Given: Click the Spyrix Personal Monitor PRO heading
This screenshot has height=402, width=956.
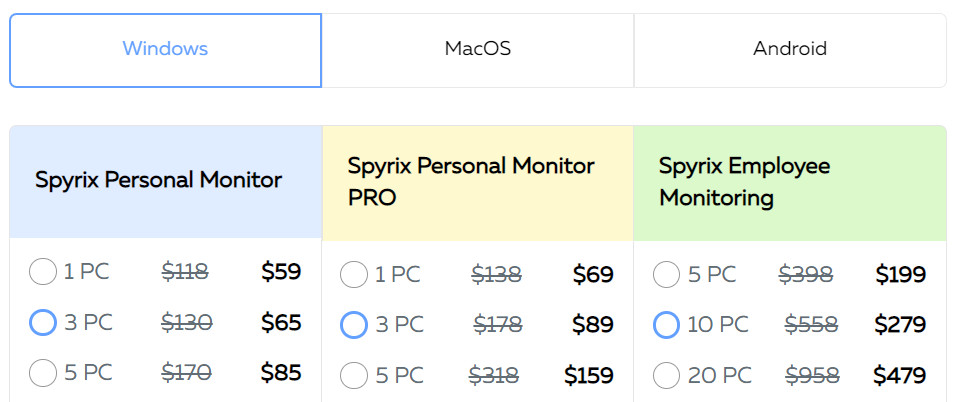Looking at the screenshot, I should (x=471, y=182).
